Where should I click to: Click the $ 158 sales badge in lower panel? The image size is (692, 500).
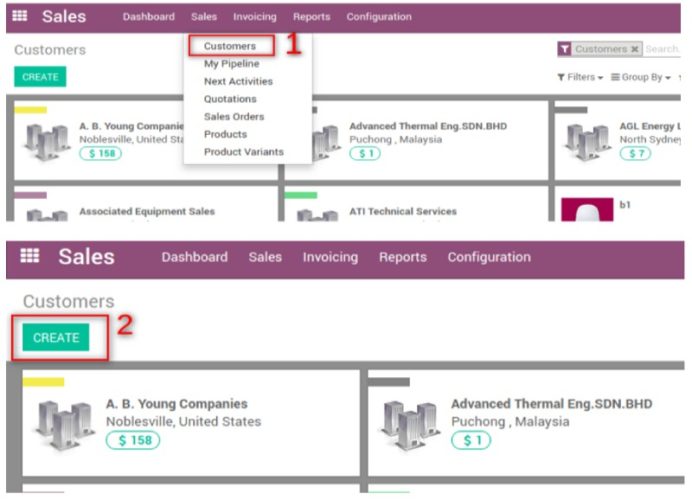(x=132, y=441)
